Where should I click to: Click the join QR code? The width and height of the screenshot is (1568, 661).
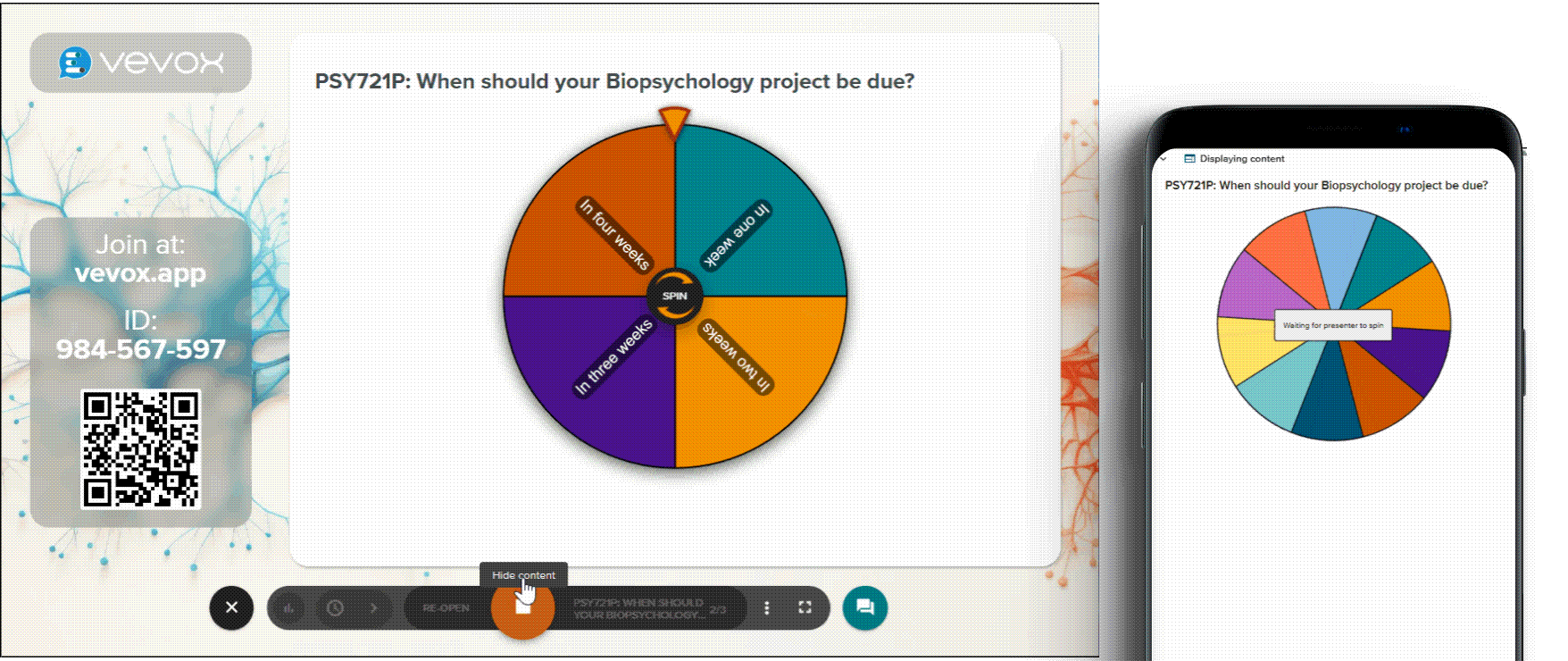[141, 449]
